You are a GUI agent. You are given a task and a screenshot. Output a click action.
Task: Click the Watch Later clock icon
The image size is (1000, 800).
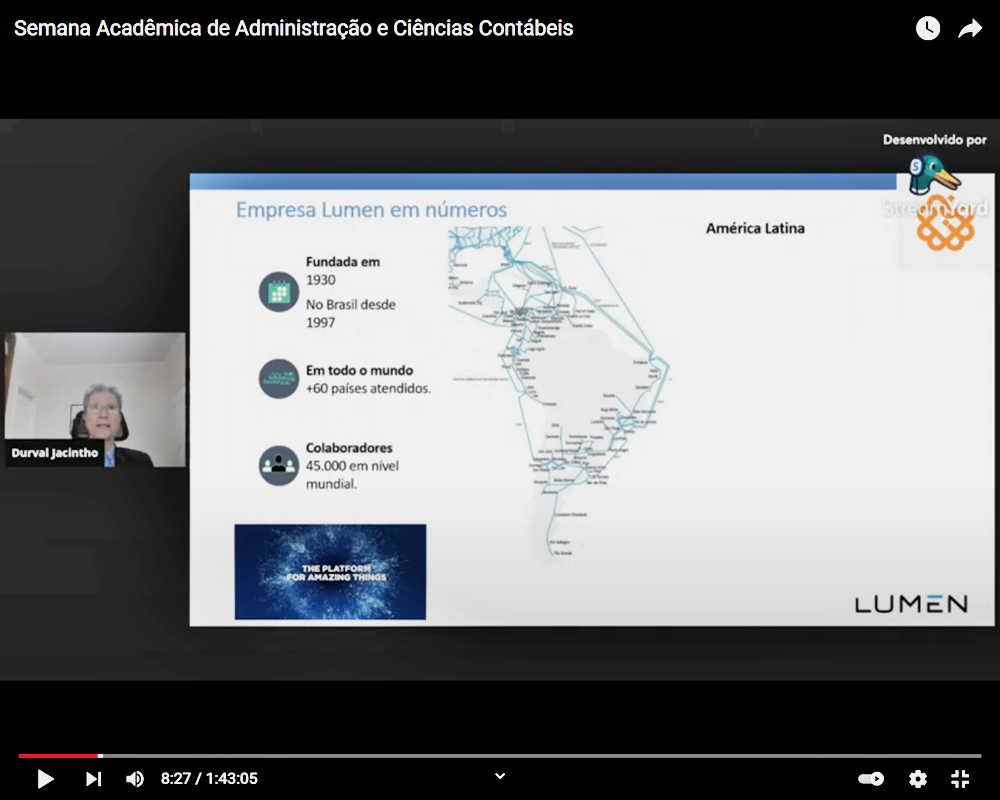point(928,28)
